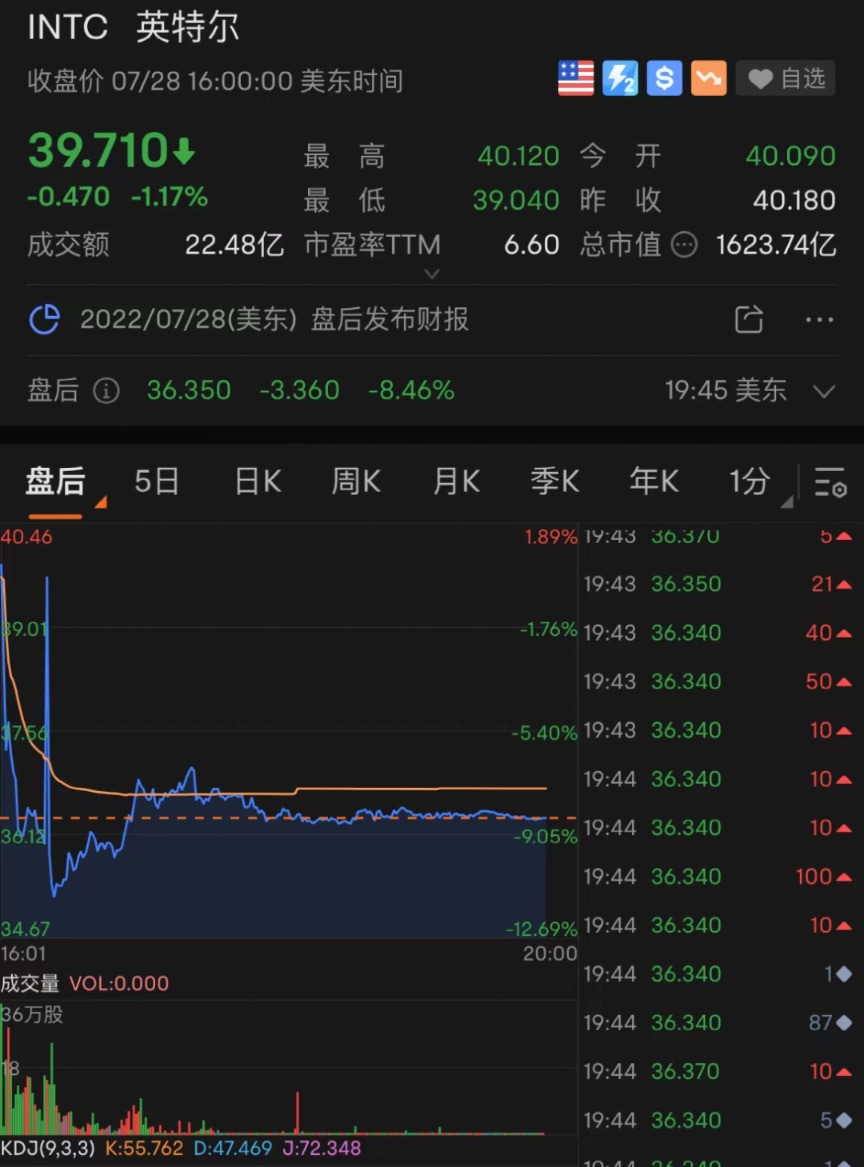The height and width of the screenshot is (1167, 864).
Task: Tap the 成交量 volume indicator label
Action: 30,983
